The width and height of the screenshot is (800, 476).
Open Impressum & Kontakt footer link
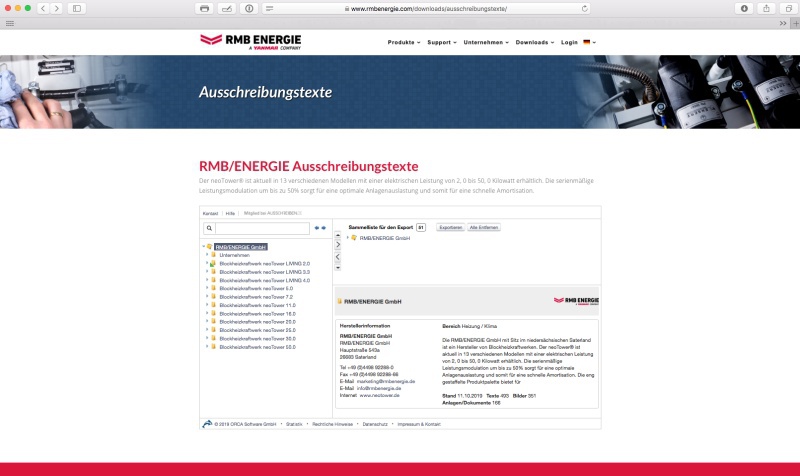coord(419,424)
